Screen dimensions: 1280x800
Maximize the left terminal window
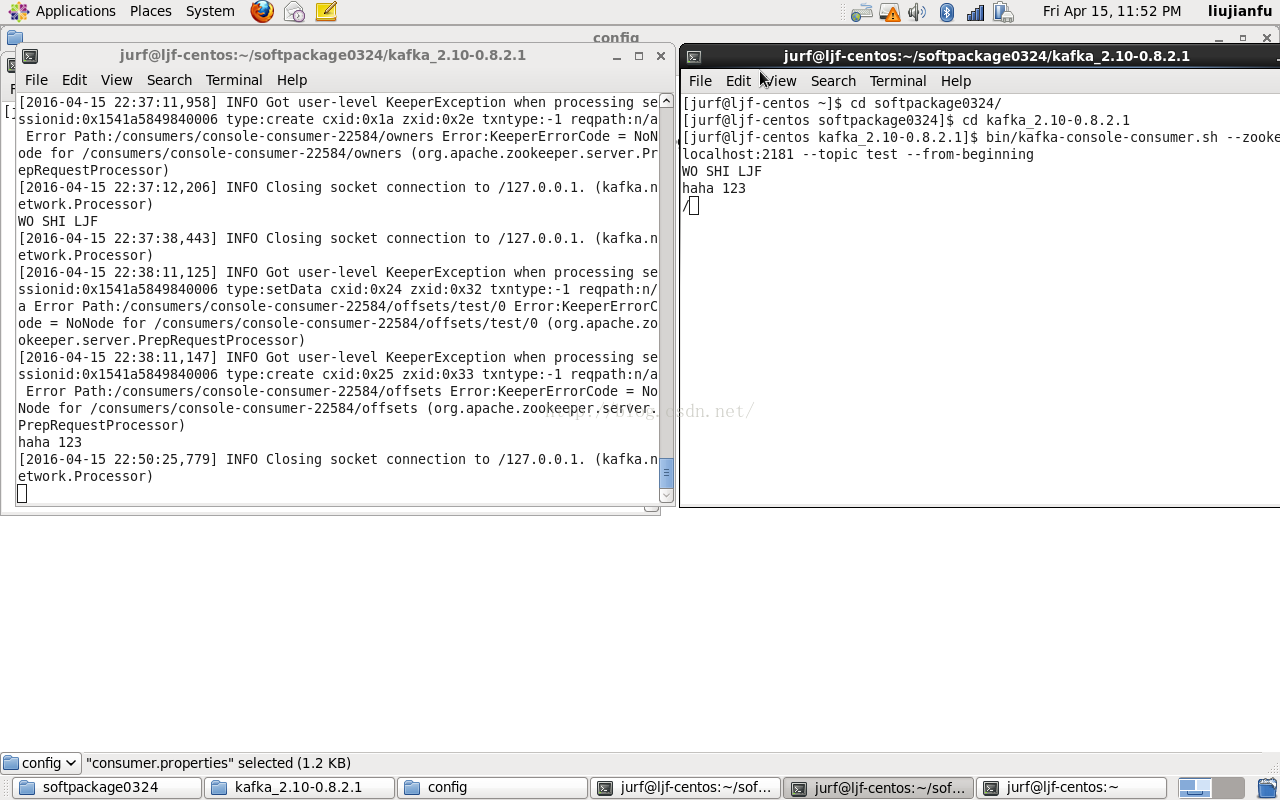pyautogui.click(x=639, y=56)
